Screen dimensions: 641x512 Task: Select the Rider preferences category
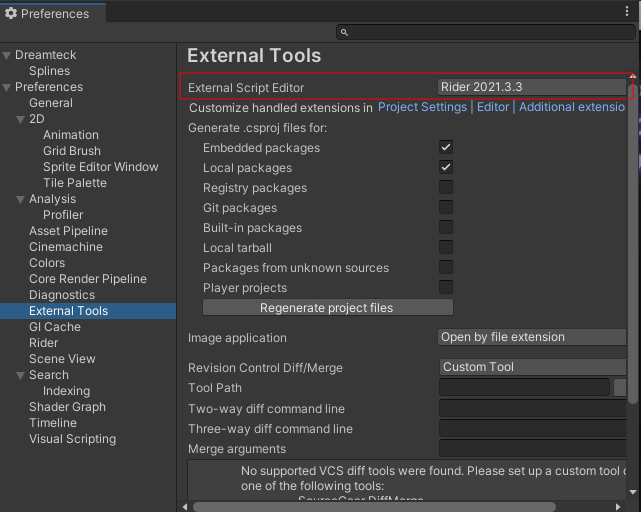click(x=44, y=343)
